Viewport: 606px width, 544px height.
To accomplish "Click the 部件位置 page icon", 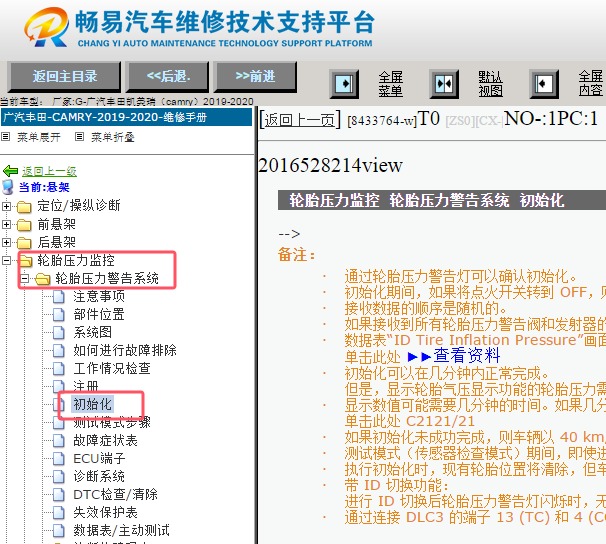I will click(59, 314).
